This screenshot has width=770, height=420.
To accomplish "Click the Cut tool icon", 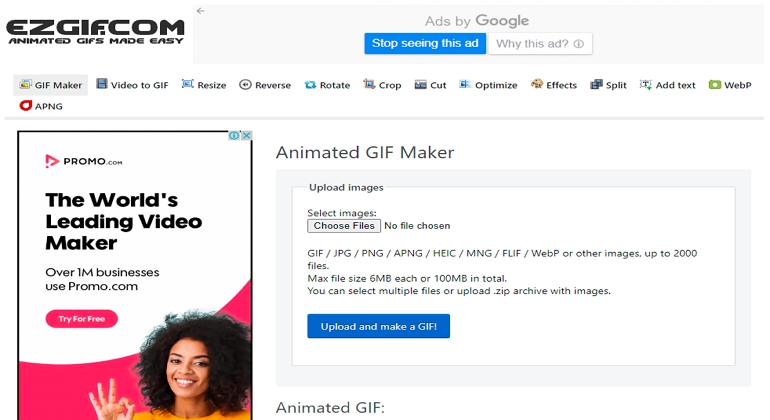I will (420, 84).
